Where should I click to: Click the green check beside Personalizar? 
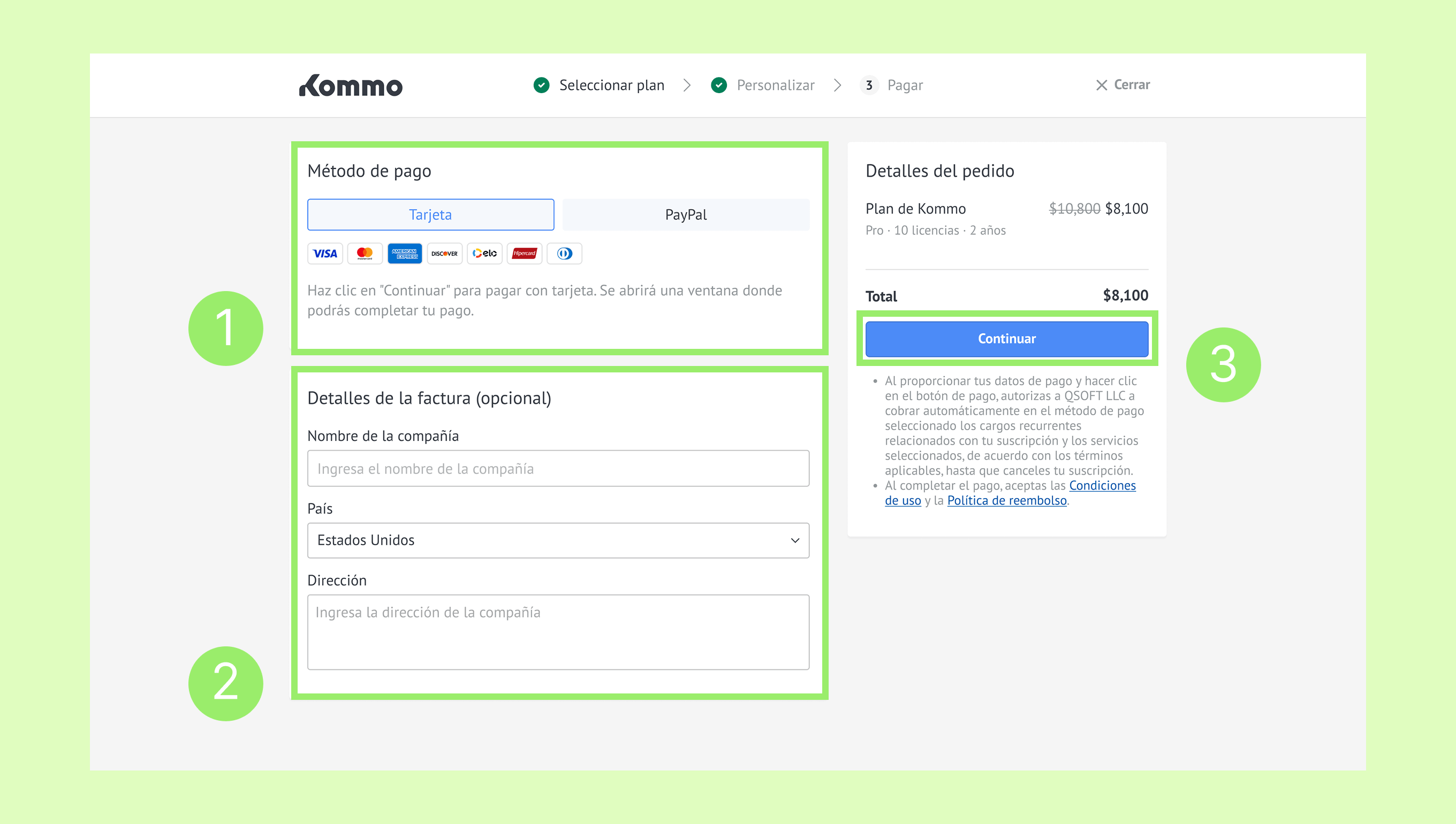tap(719, 85)
